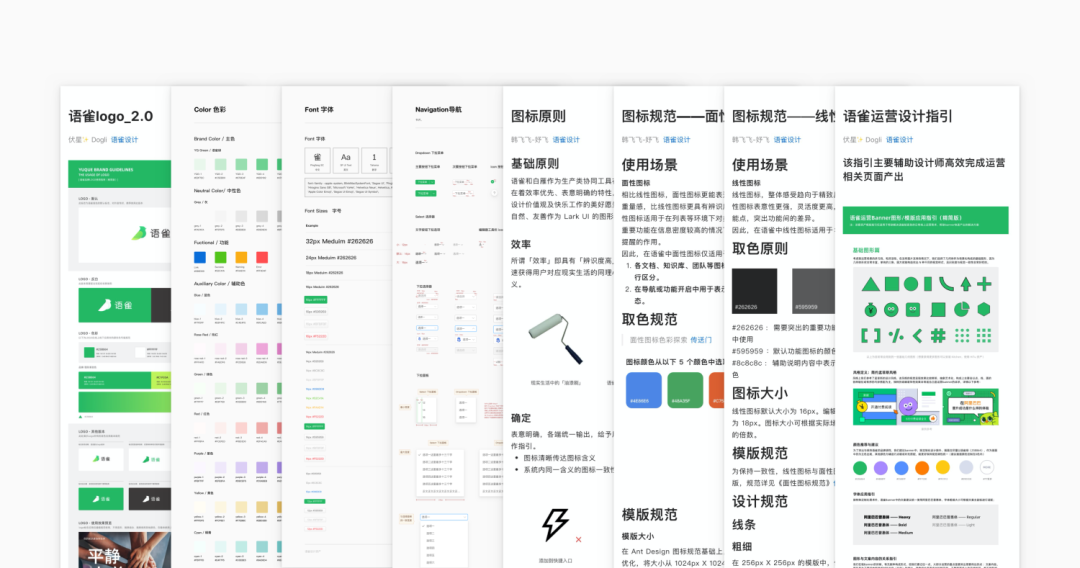The image size is (1080, 568).
Task: Click the green hash symbol icon
Action: 938,336
